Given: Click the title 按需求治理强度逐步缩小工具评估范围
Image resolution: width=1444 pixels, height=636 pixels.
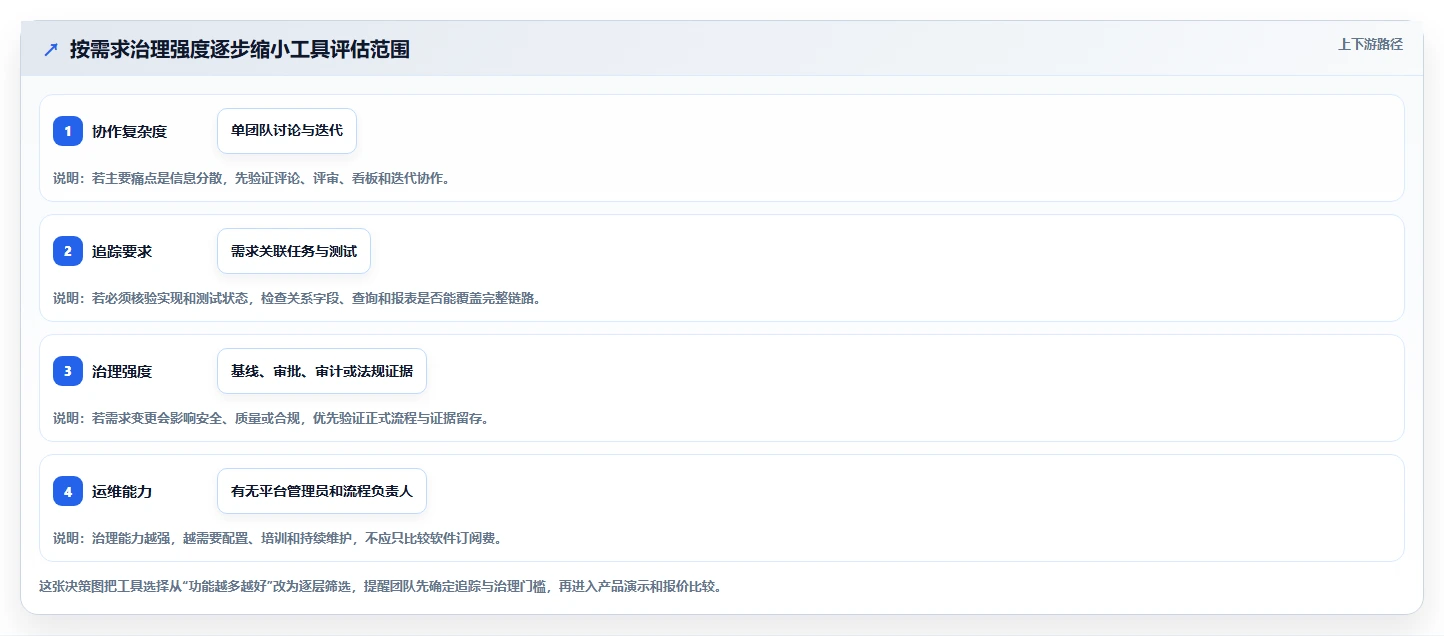Looking at the screenshot, I should pyautogui.click(x=240, y=50).
